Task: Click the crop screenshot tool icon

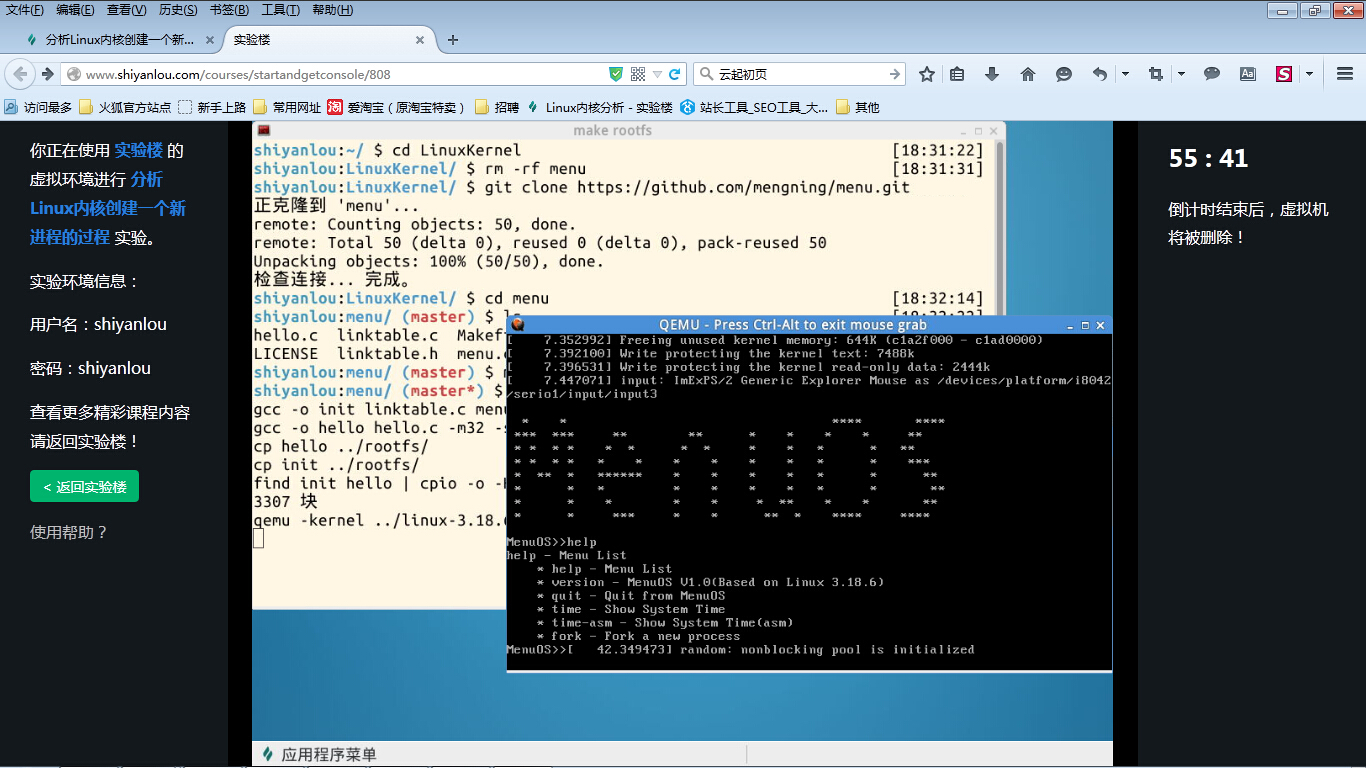Action: pyautogui.click(x=1156, y=74)
